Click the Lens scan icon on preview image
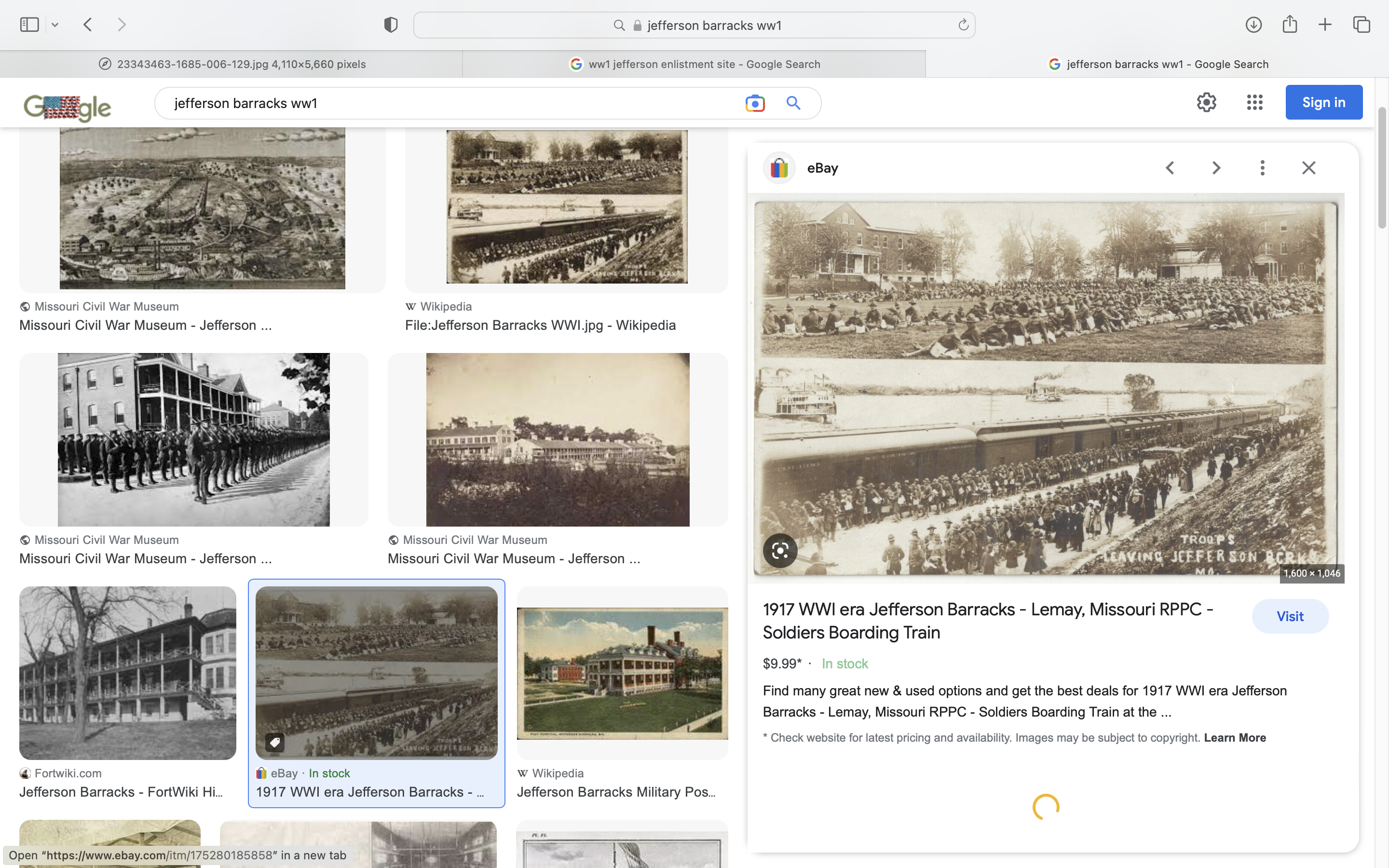 780,551
